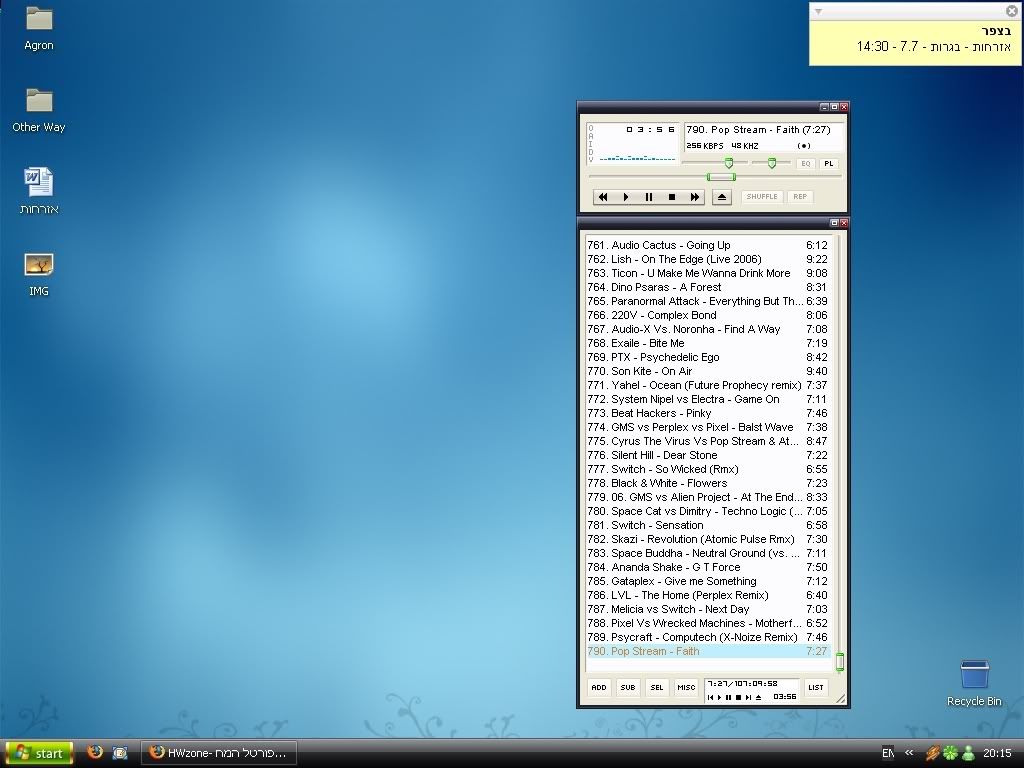Click the green Messenger buddy tray icon
The width and height of the screenshot is (1024, 768).
pos(968,753)
